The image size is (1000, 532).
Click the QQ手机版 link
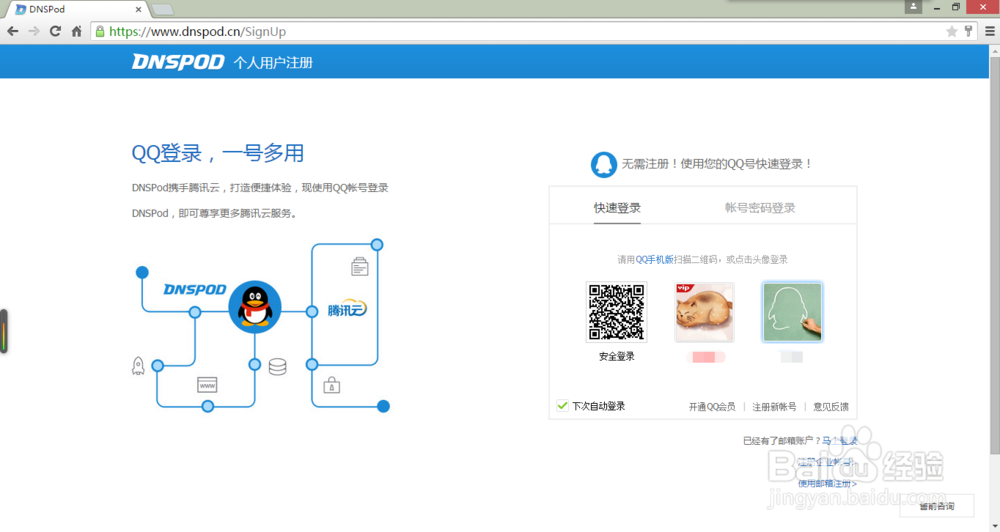(x=654, y=260)
